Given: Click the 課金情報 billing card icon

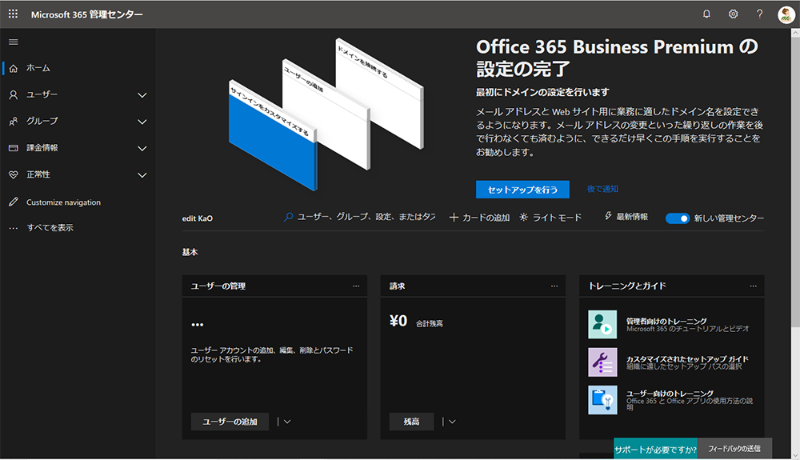Looking at the screenshot, I should (x=14, y=148).
